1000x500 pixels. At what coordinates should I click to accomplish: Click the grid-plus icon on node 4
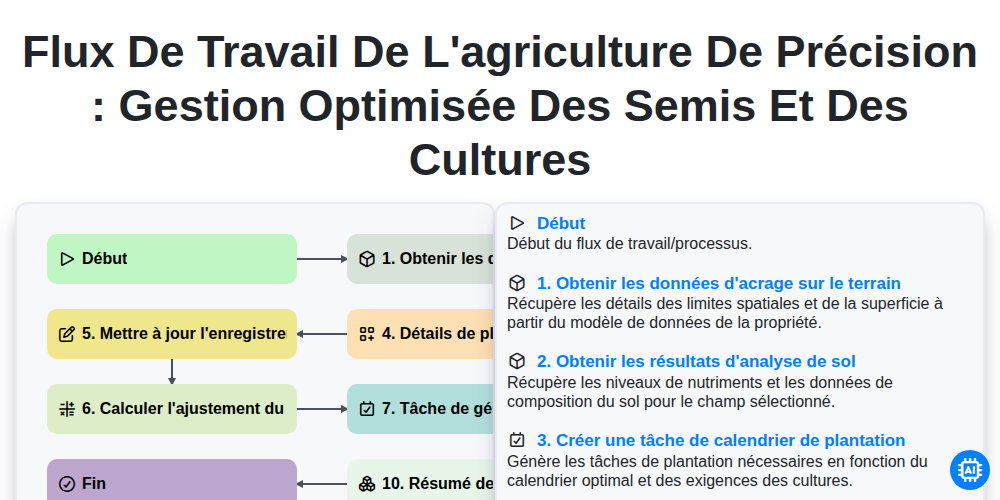coord(367,334)
